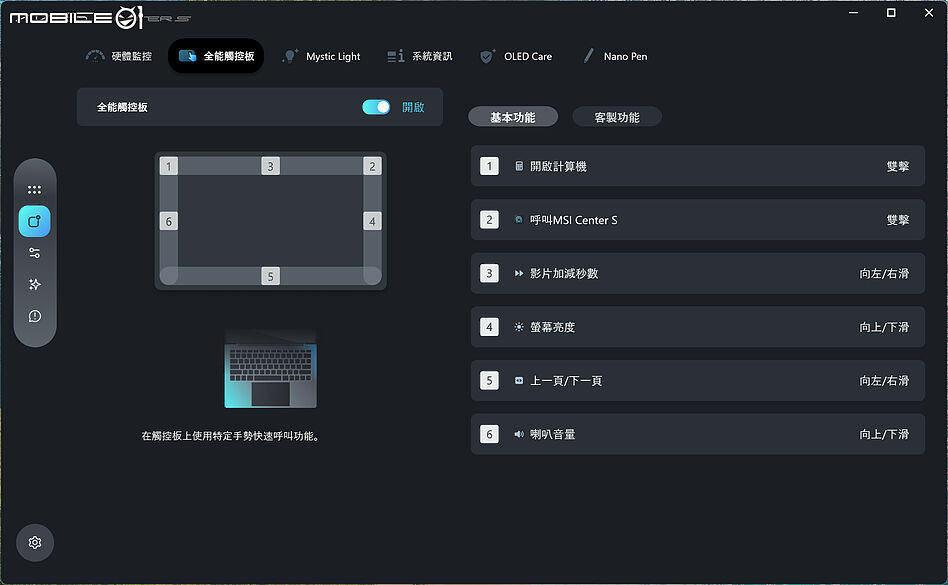Switch to the 系統資訊 tab
This screenshot has width=948, height=585.
coord(420,56)
